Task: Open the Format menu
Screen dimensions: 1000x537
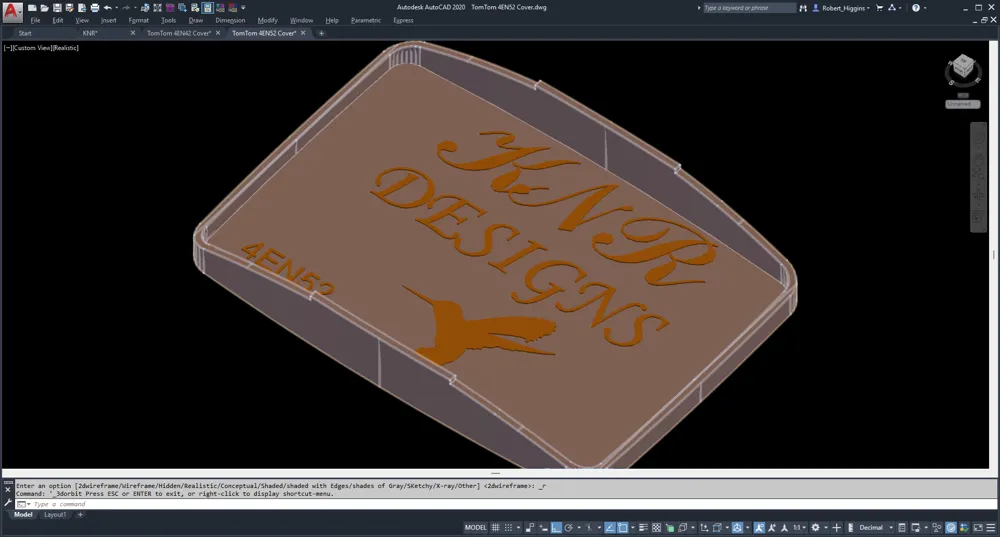Action: tap(138, 20)
